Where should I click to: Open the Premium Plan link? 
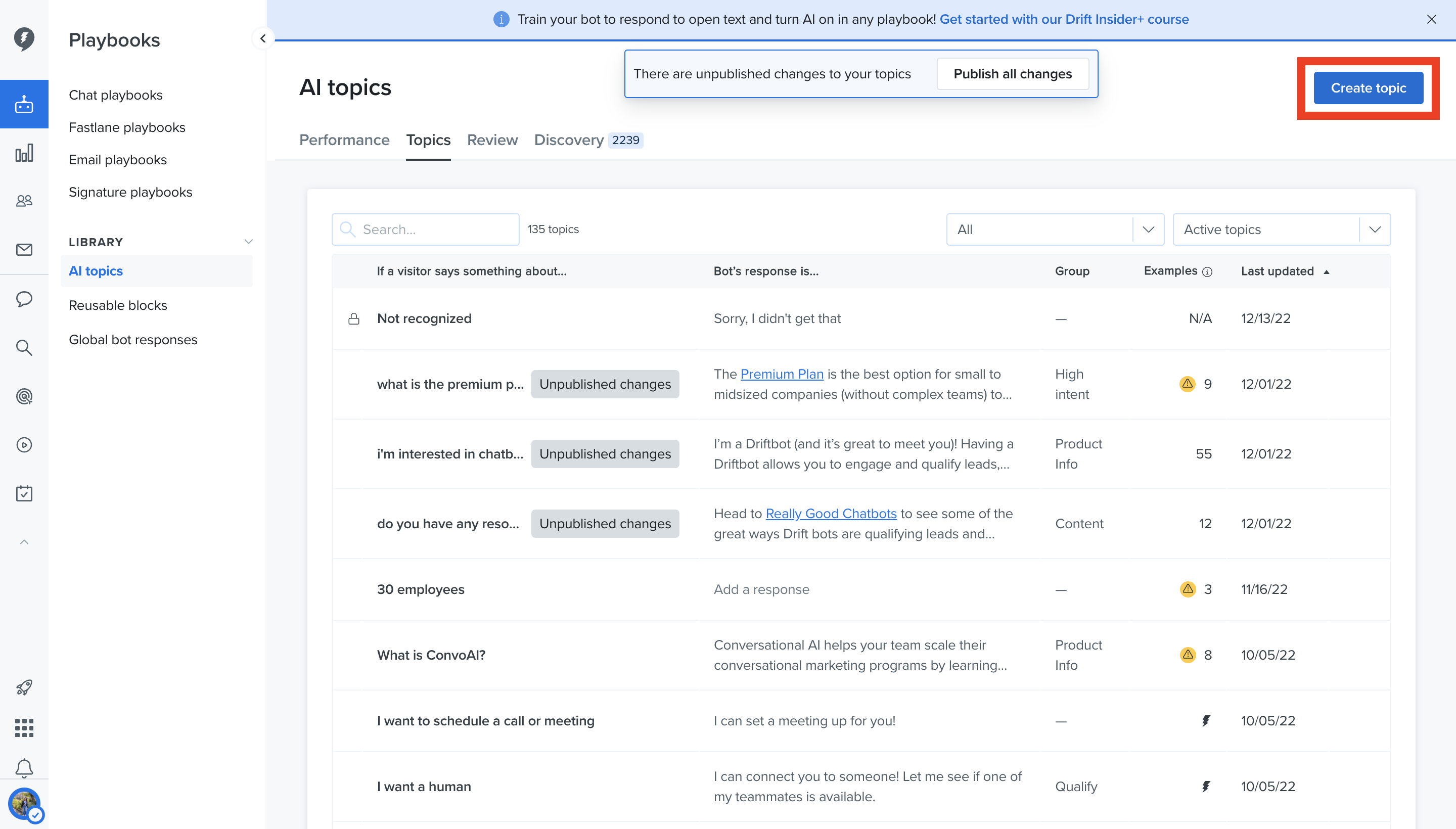pos(781,374)
